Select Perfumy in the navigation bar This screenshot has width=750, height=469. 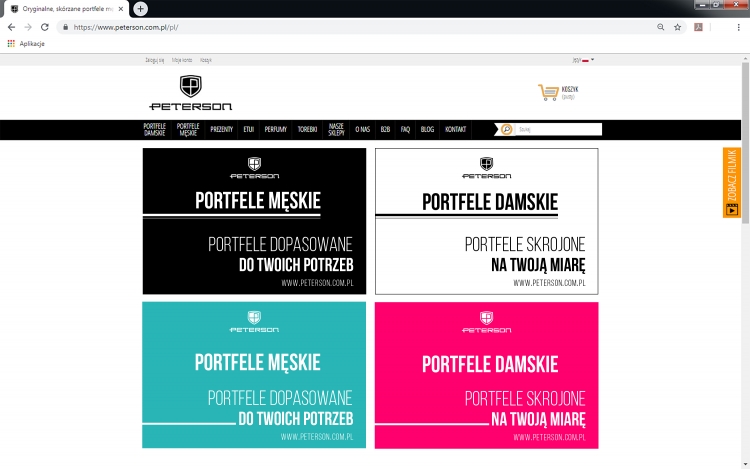(x=276, y=130)
